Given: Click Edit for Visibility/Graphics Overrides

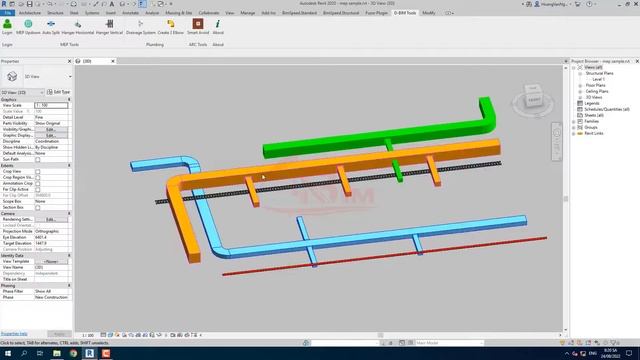Looking at the screenshot, I should (x=51, y=129).
